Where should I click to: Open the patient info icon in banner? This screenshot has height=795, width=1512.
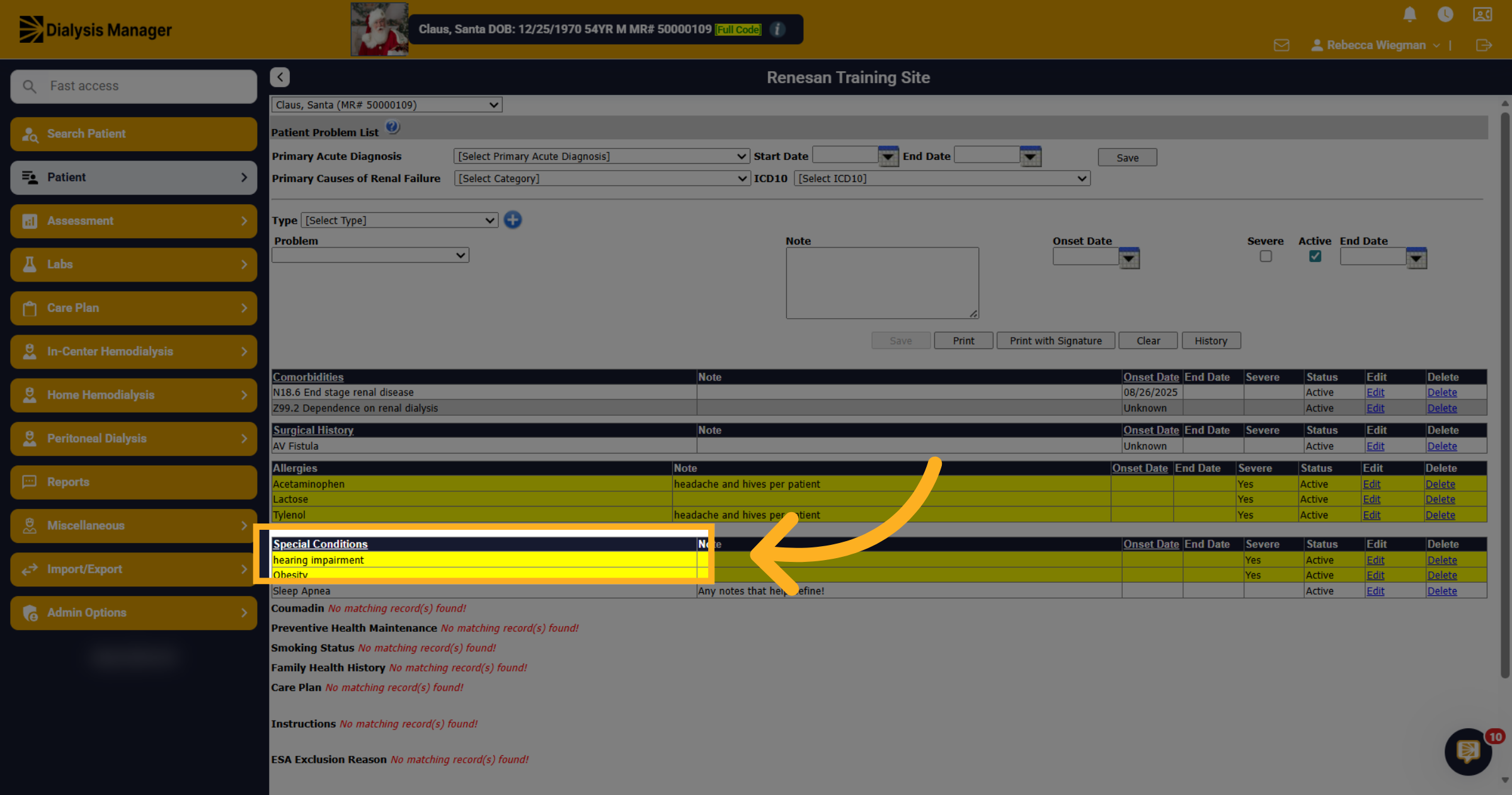tap(777, 29)
